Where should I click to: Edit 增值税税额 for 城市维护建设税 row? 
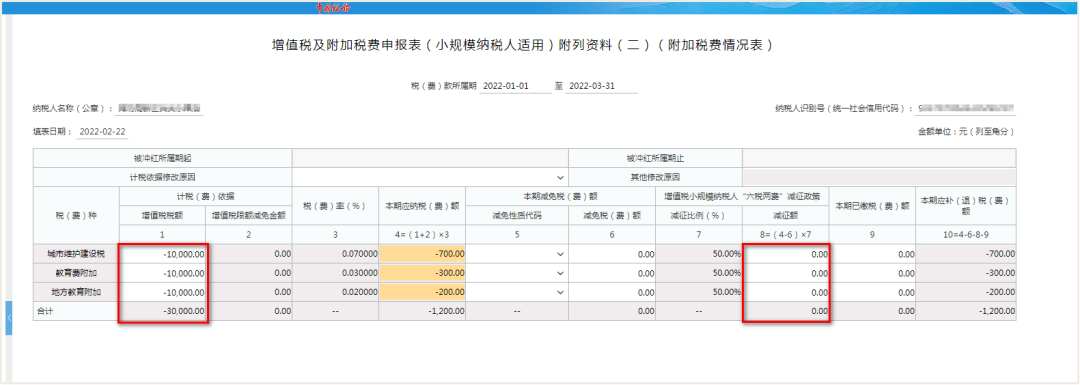[163, 254]
